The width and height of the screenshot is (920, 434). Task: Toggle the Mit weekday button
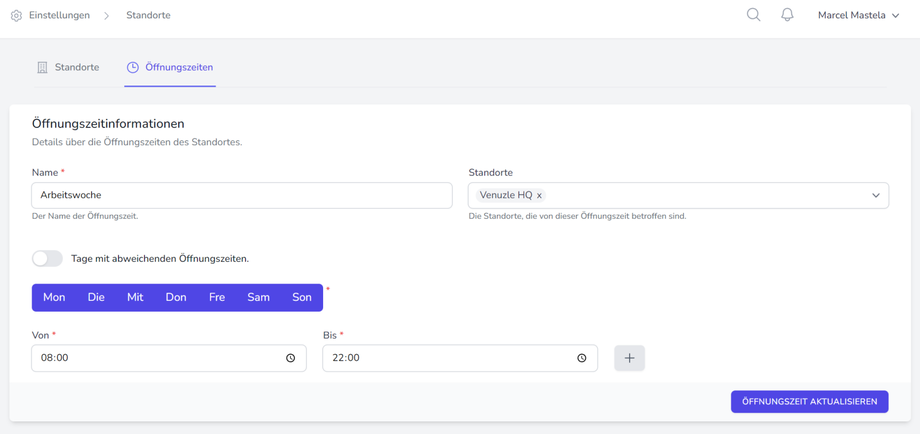[x=135, y=297]
